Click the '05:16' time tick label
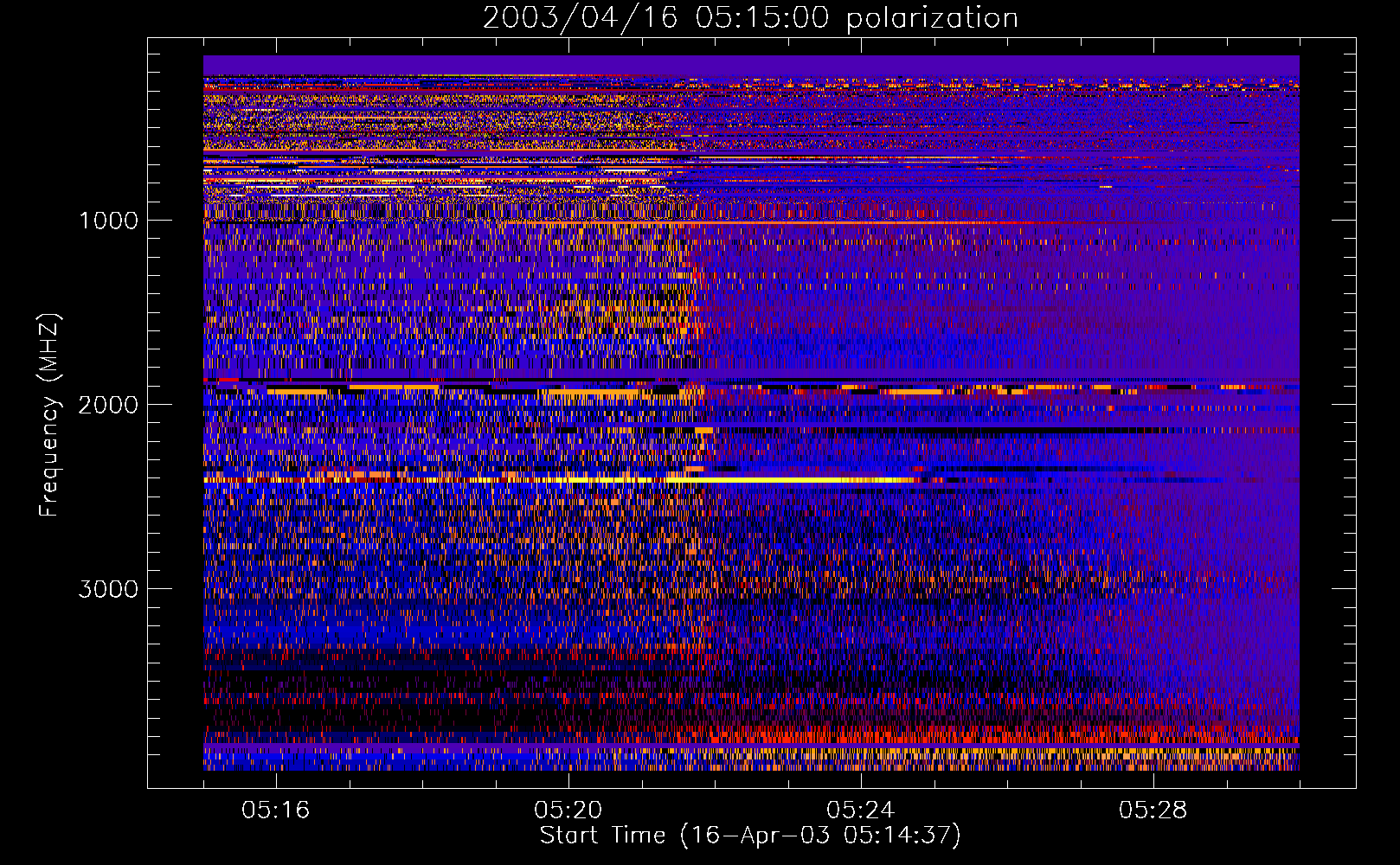Screen dimensions: 1400x865 (x=276, y=811)
